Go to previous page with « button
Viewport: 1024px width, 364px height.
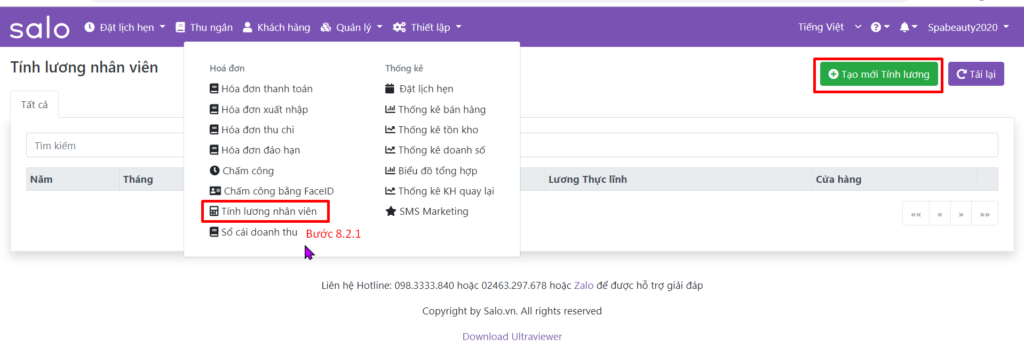tap(939, 214)
